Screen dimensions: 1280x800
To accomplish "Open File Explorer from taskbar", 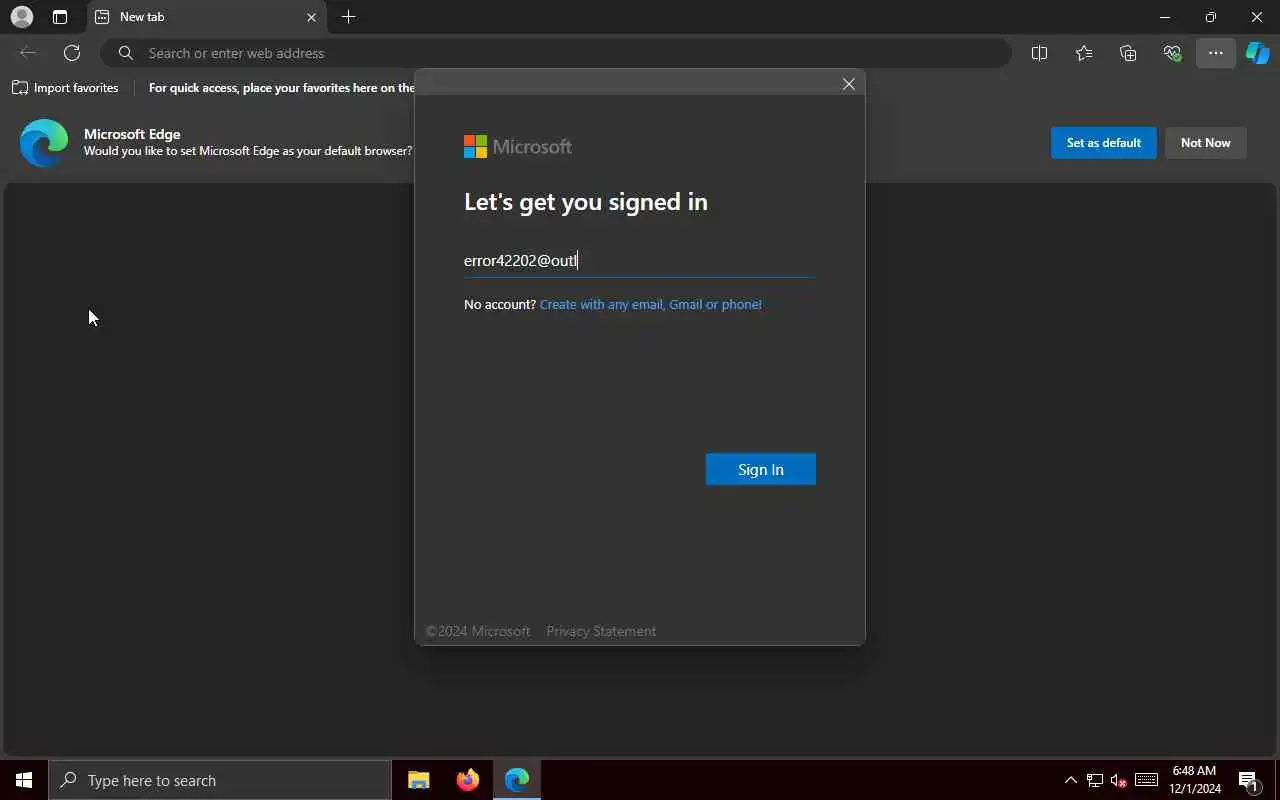I will point(418,780).
